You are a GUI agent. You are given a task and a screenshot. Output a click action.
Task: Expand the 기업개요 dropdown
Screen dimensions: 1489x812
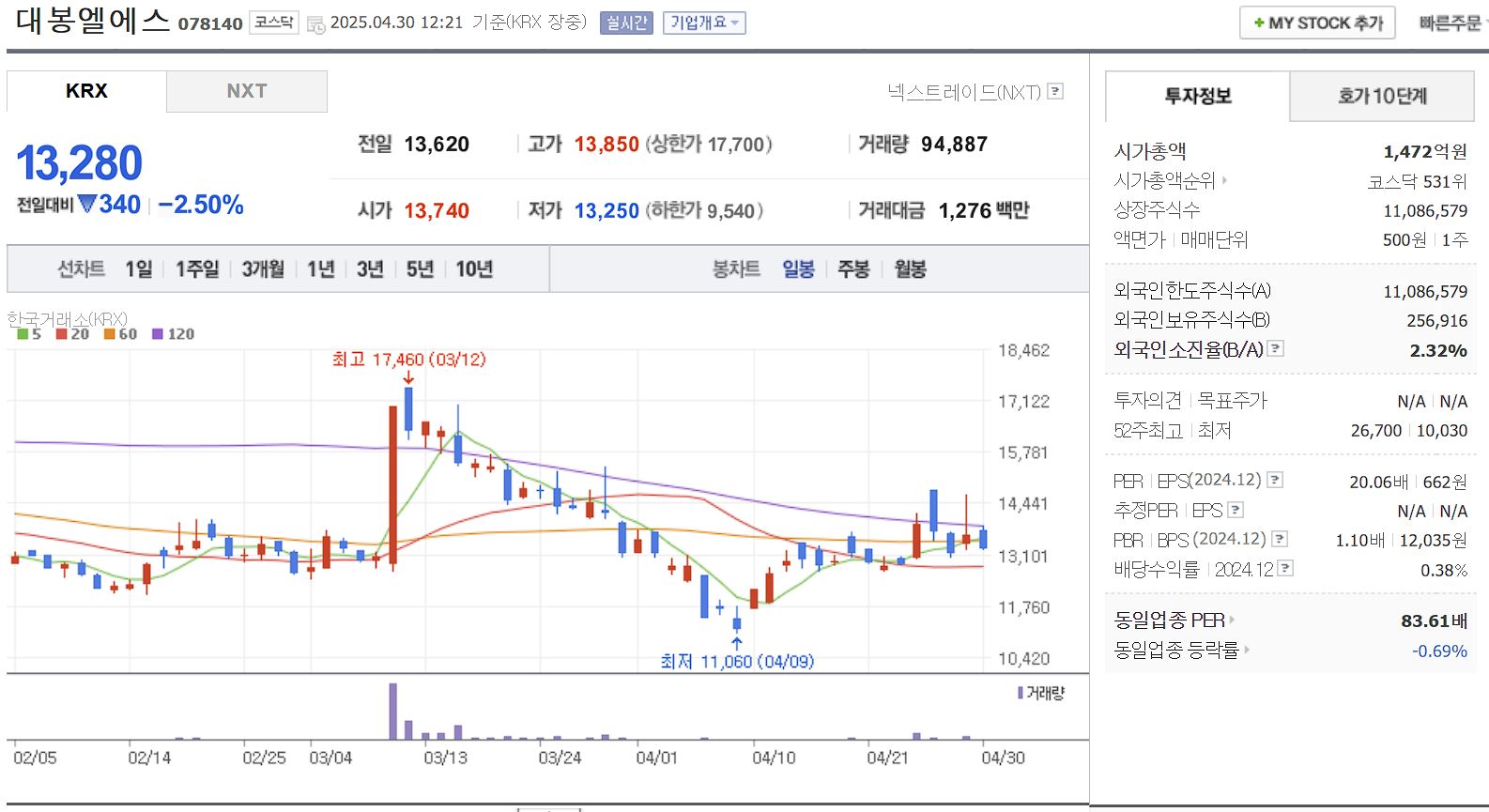[704, 23]
